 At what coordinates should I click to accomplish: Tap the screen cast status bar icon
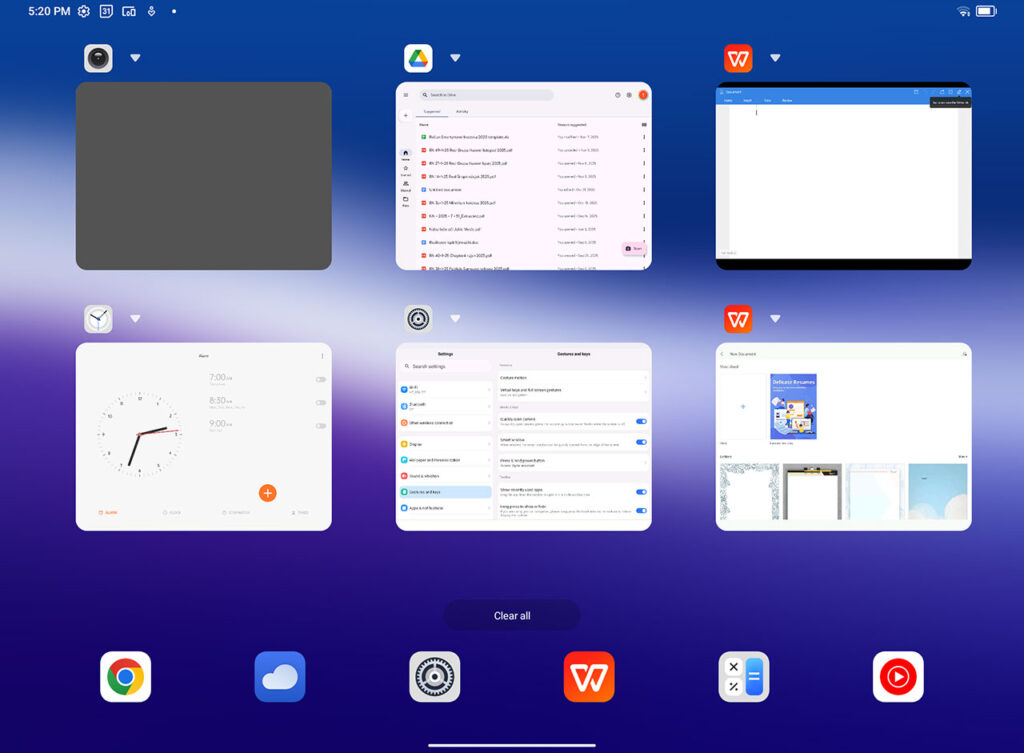pyautogui.click(x=129, y=11)
